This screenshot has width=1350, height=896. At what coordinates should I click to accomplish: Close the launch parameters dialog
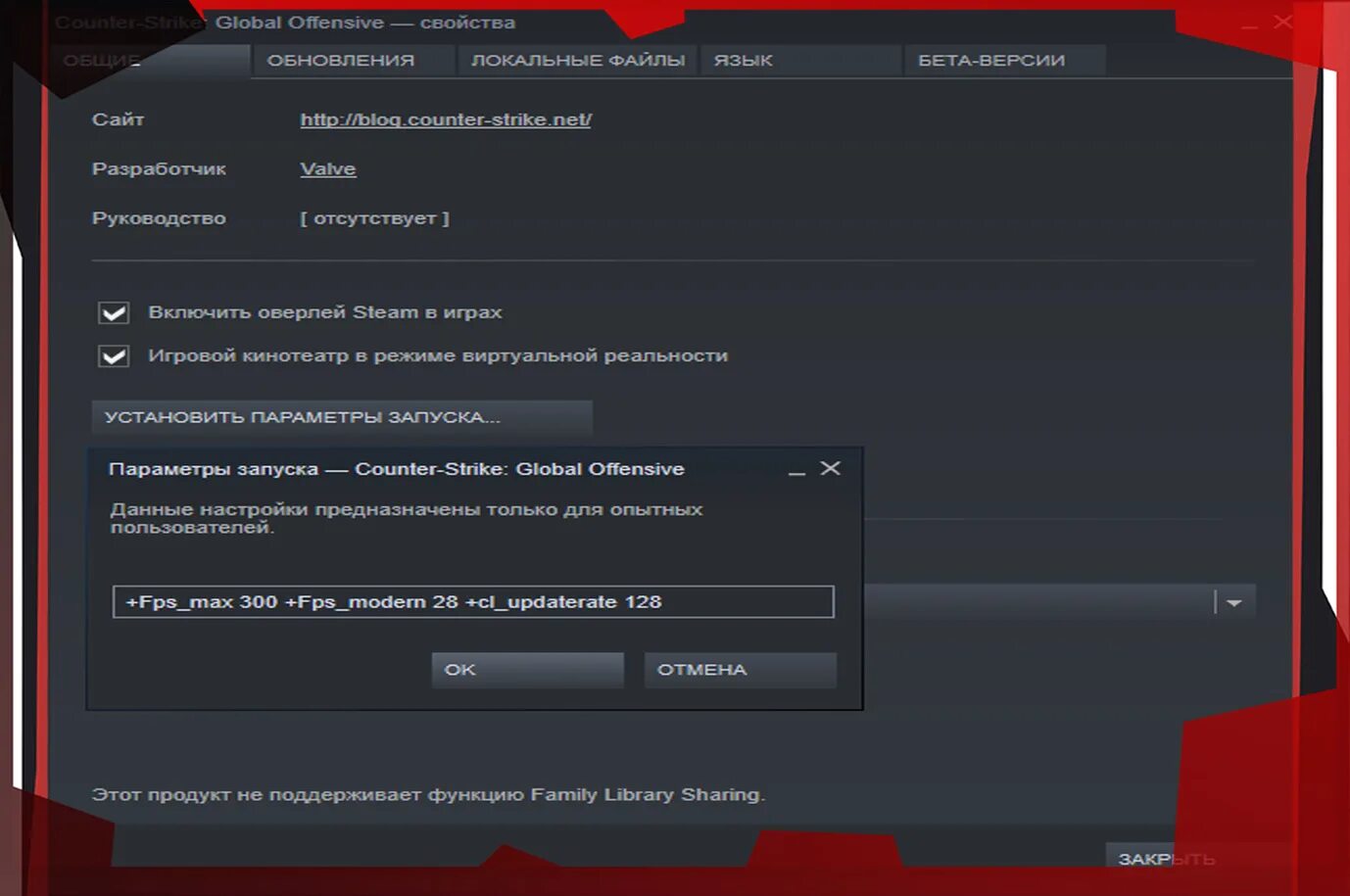[830, 468]
